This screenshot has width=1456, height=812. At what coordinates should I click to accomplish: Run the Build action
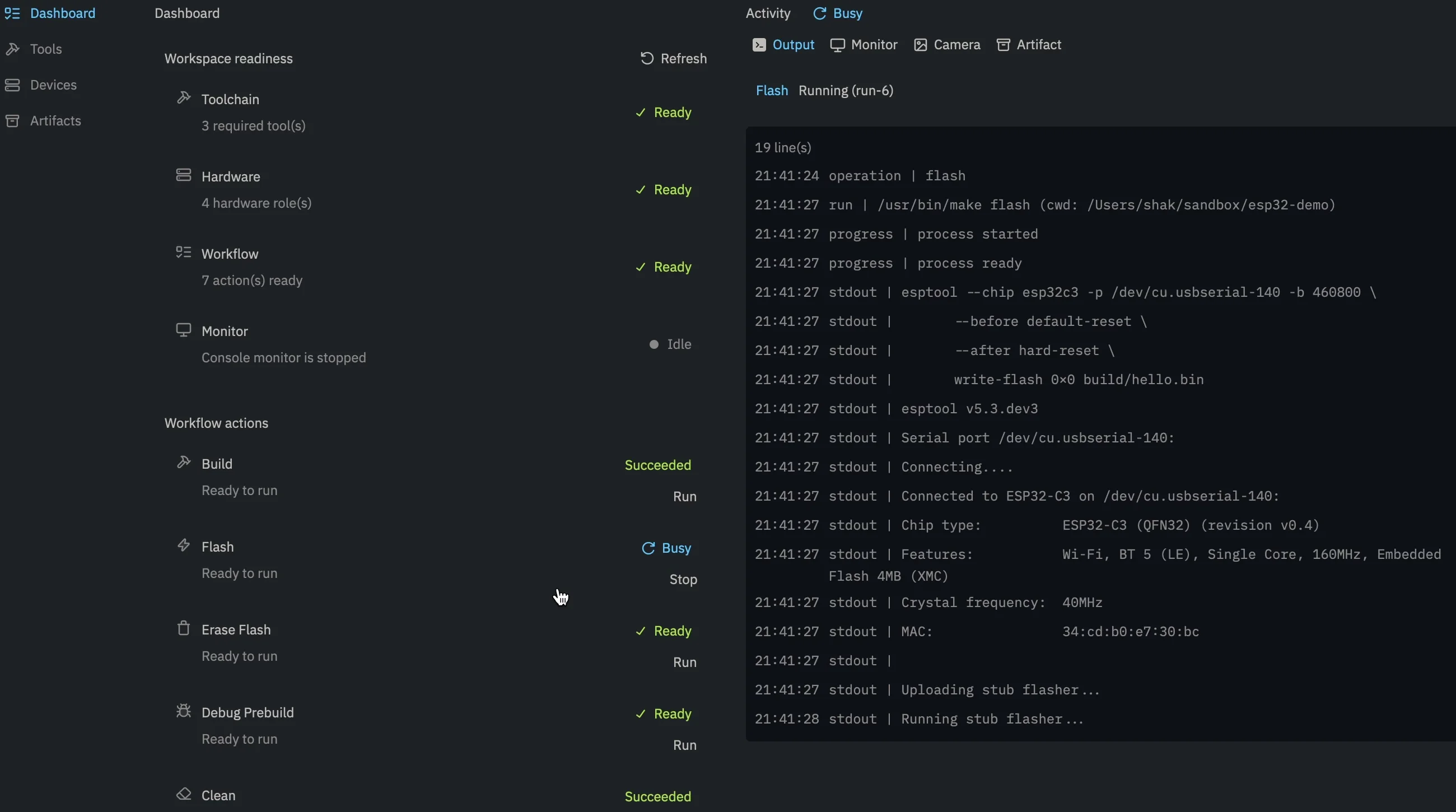685,497
